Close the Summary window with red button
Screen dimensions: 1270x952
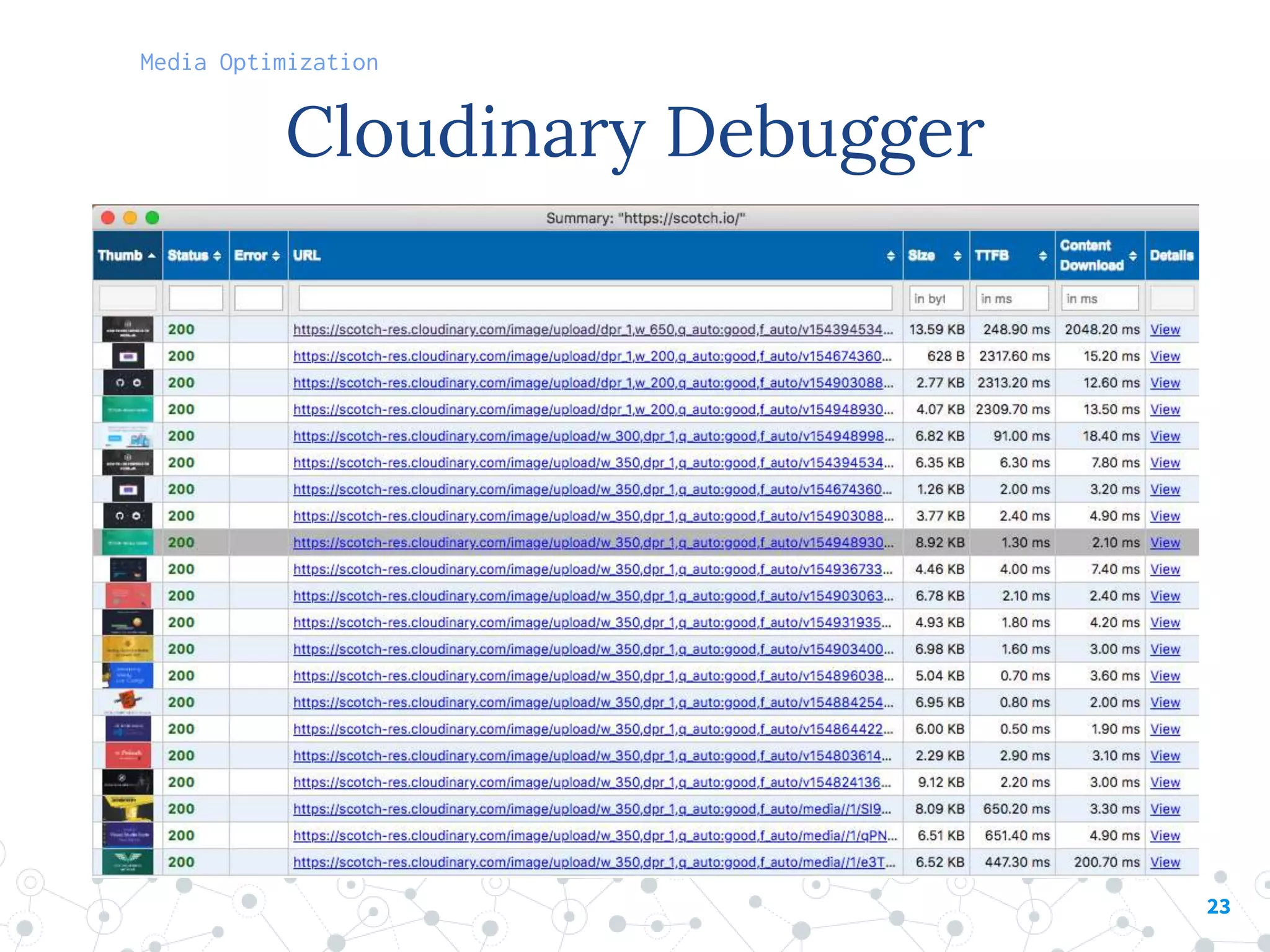[108, 218]
